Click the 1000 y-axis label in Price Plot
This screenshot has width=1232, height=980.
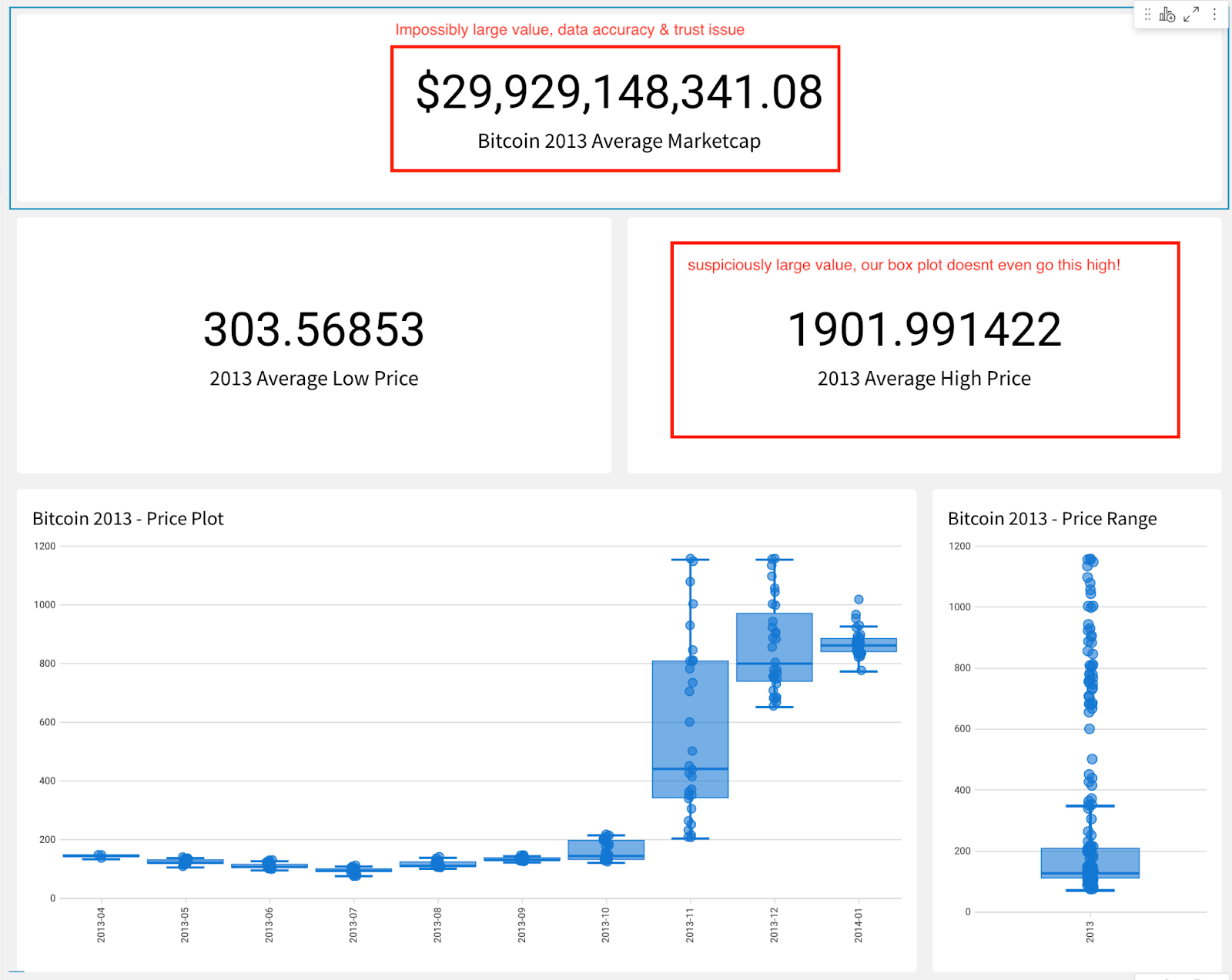coord(45,605)
